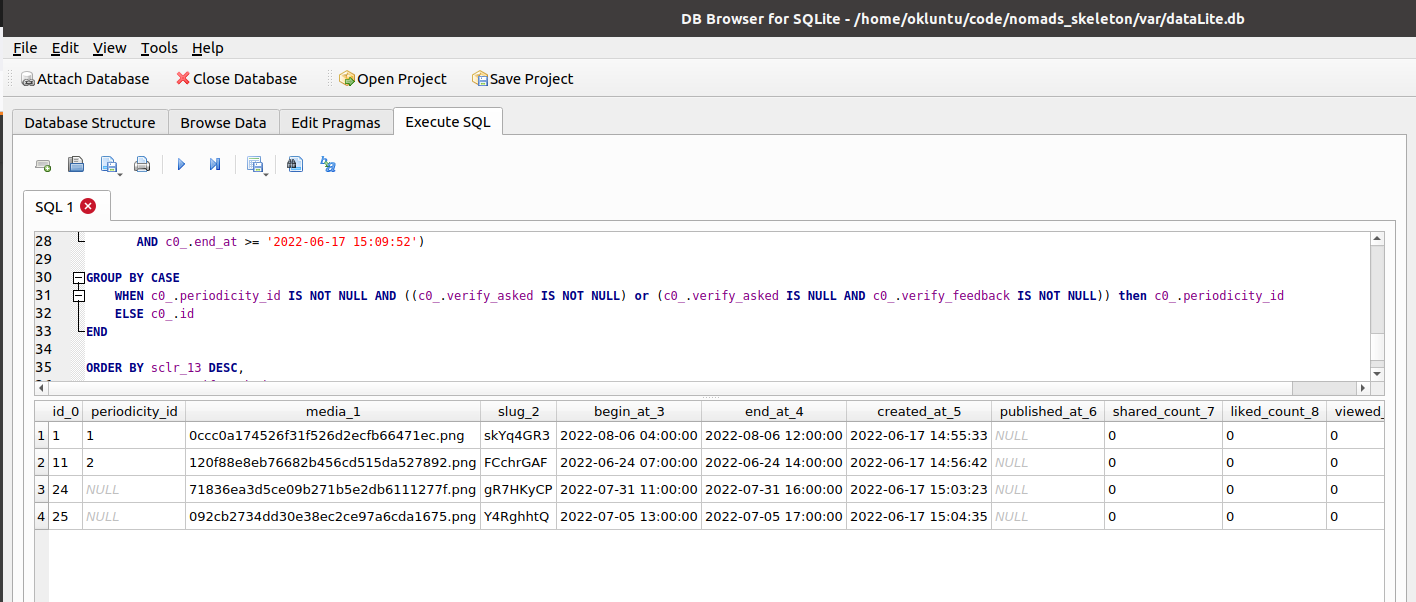Collapse the WHEN fold at line 31
The height and width of the screenshot is (602, 1416).
(78, 296)
